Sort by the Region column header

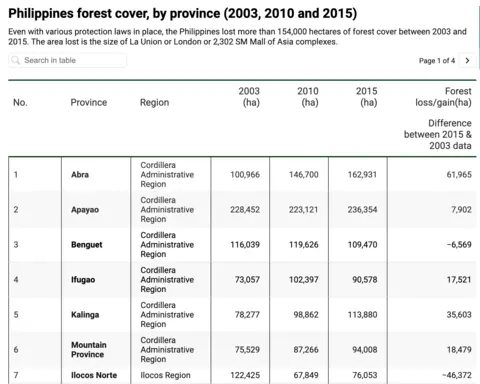click(154, 102)
